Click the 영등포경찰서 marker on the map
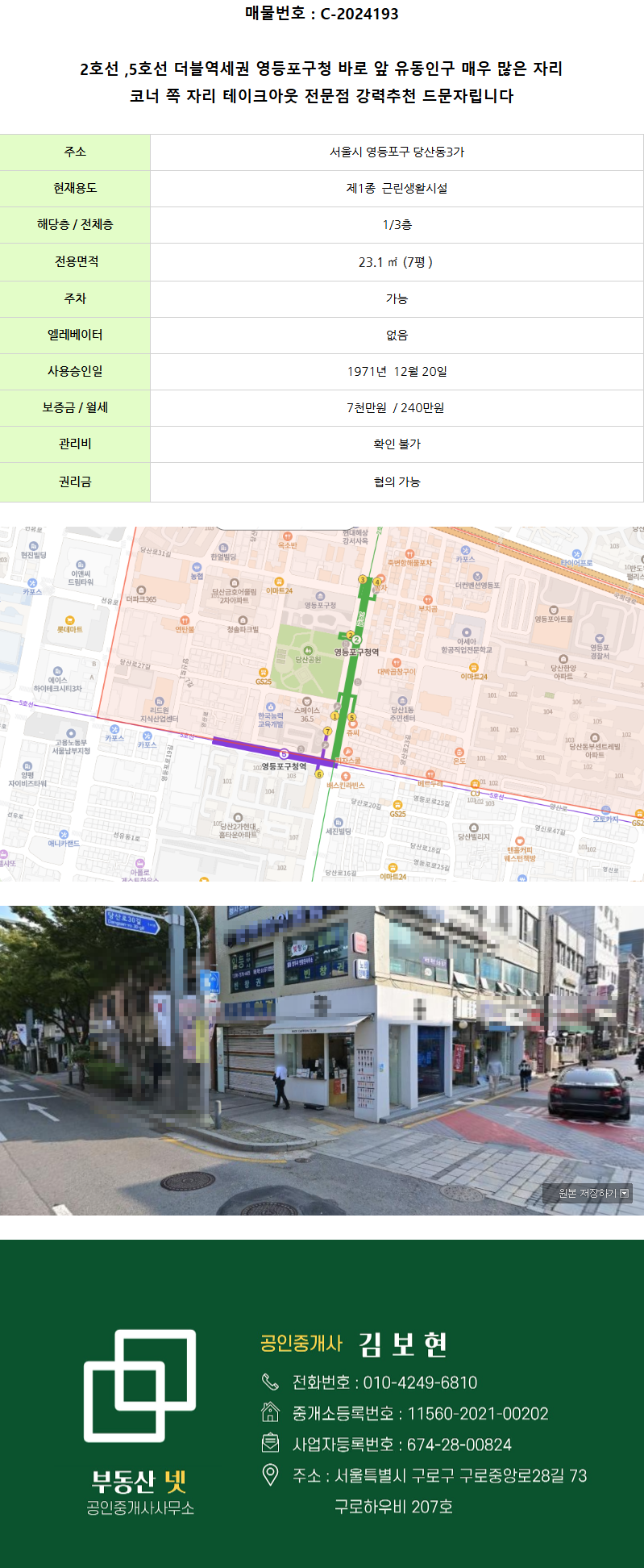 [x=600, y=638]
